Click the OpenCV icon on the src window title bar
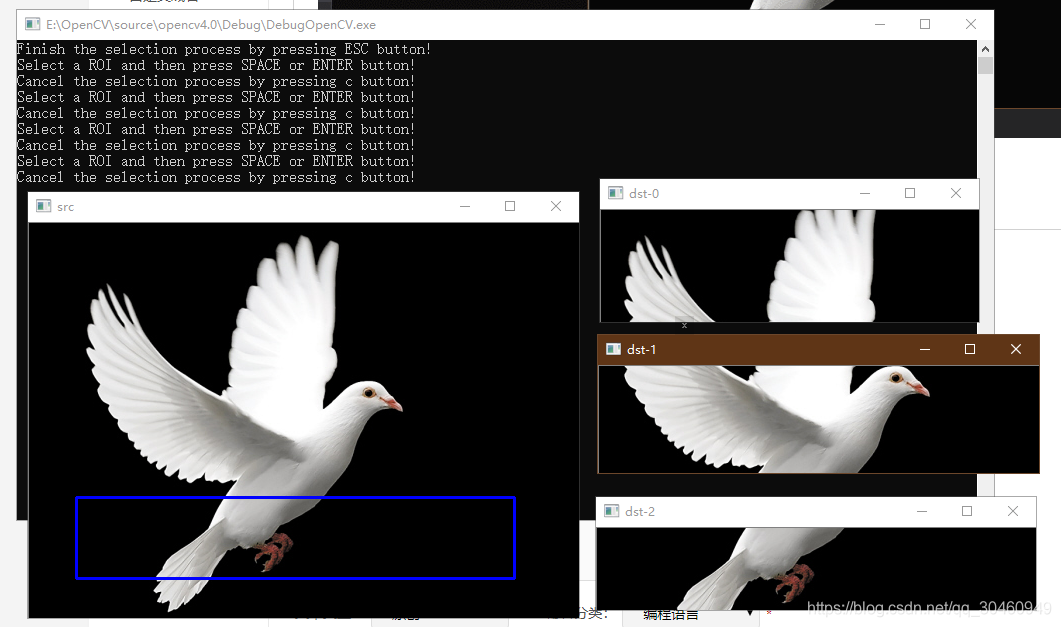 [42, 206]
